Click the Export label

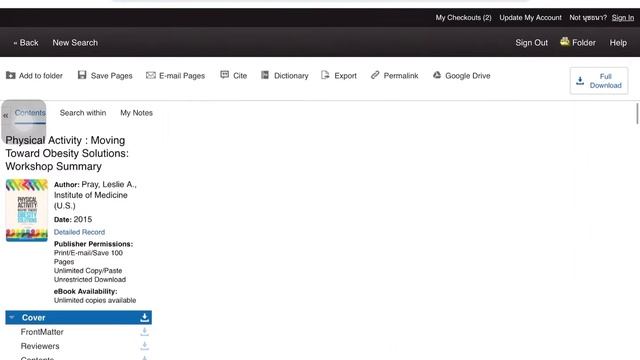point(345,76)
